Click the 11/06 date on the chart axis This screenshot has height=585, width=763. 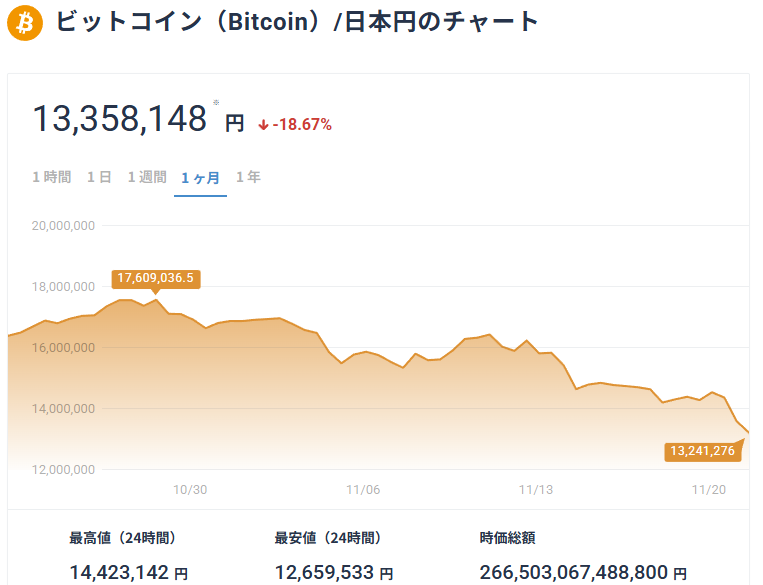(x=363, y=489)
